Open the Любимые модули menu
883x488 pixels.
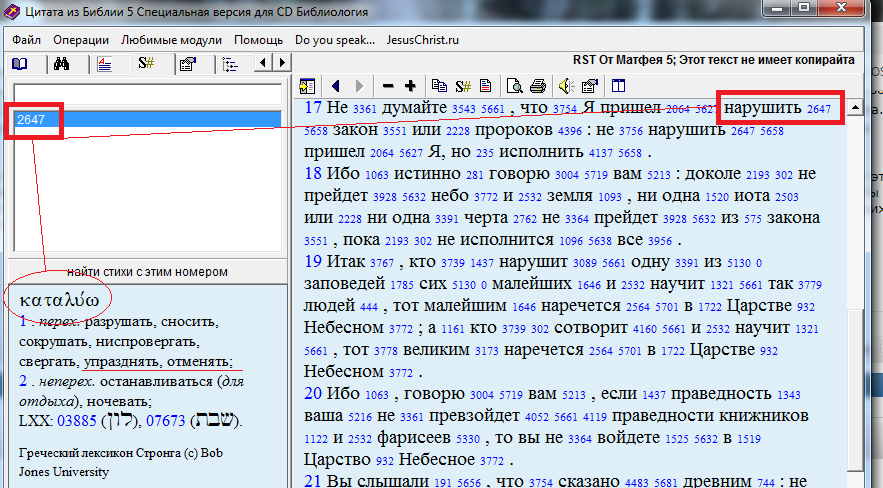pos(171,40)
